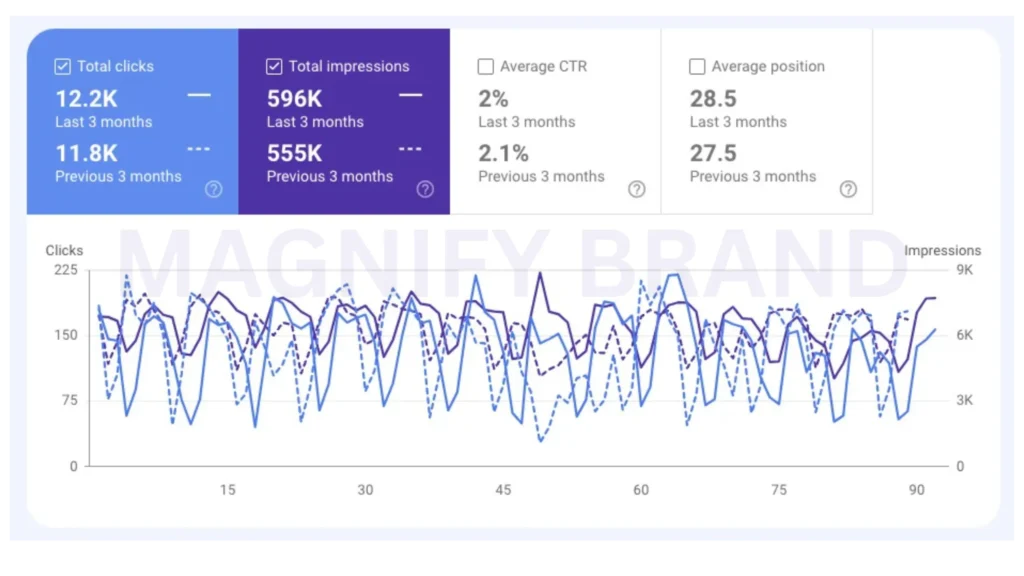Viewport: 1024px width, 576px height.
Task: Select the Total clicks label
Action: click(x=116, y=67)
